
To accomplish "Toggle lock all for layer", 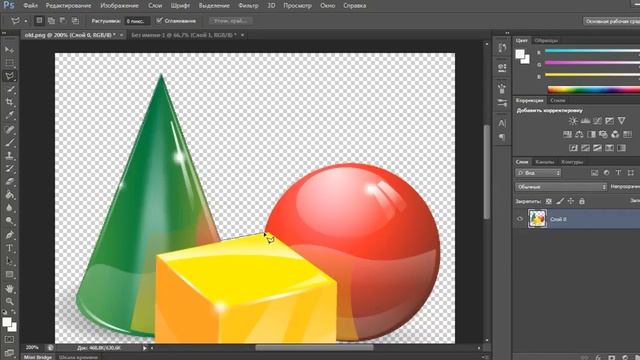I will [582, 201].
